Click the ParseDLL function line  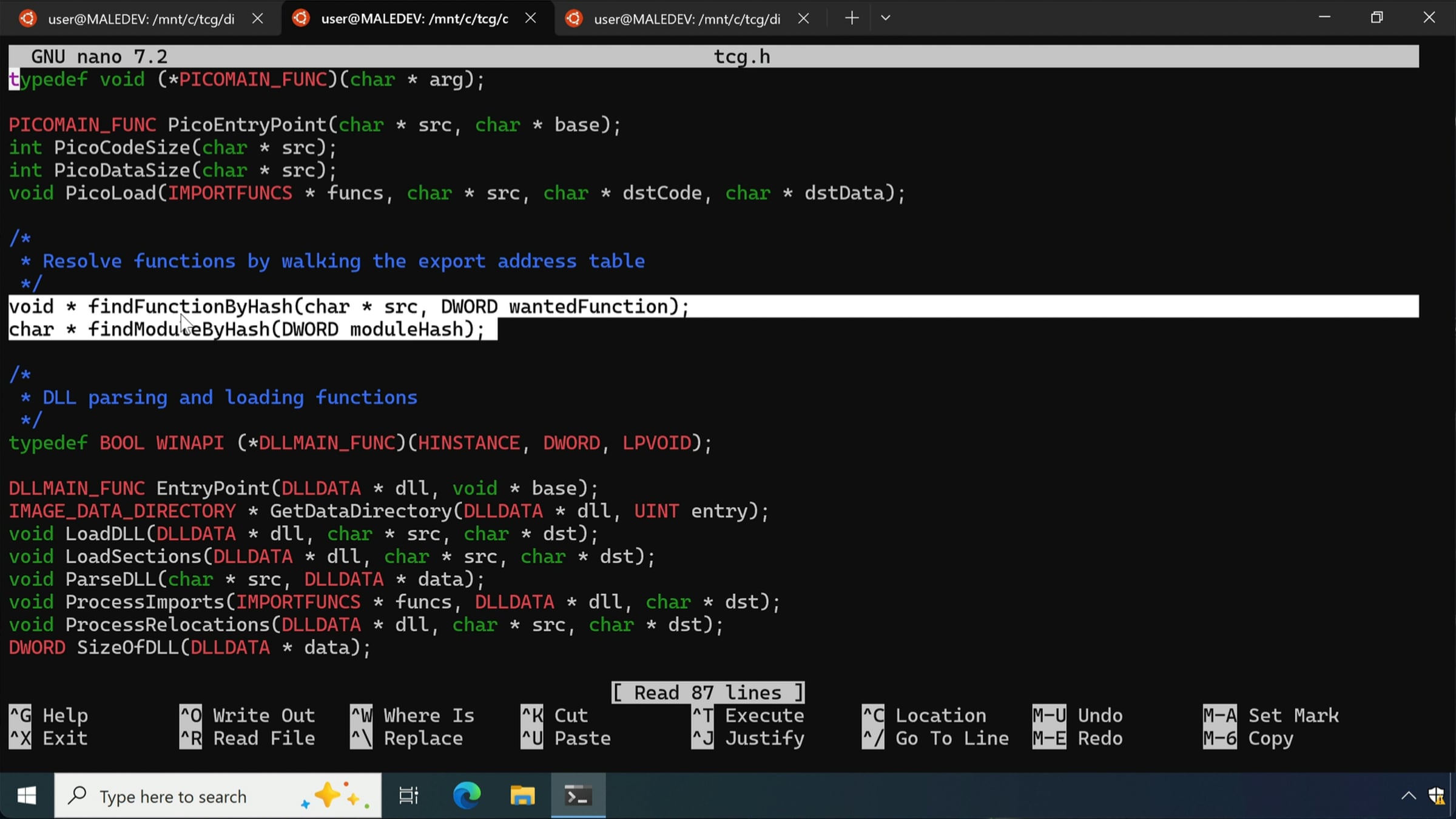click(247, 579)
